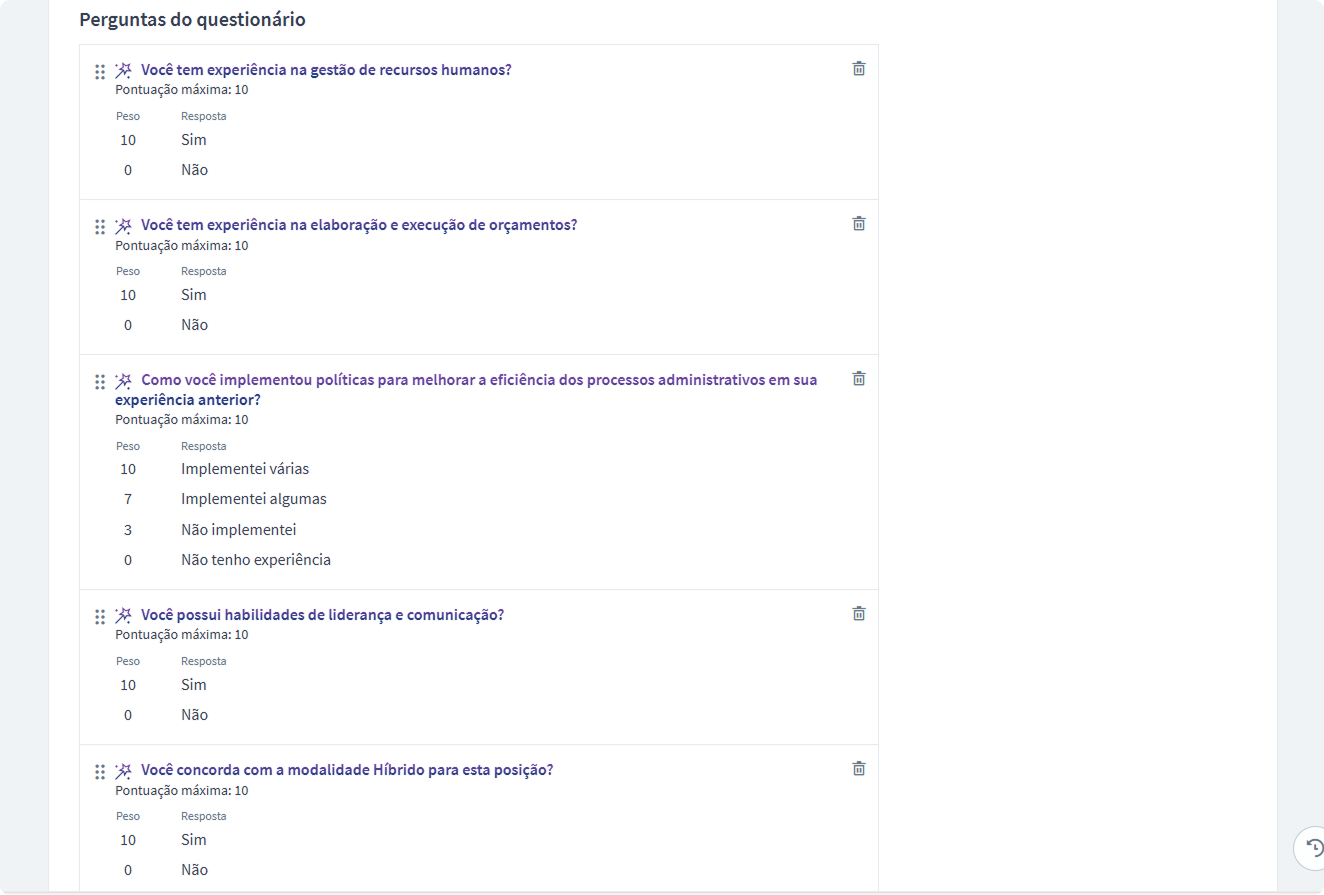Open question about gestão de recursos humanos
The height and width of the screenshot is (895, 1324).
click(x=326, y=70)
